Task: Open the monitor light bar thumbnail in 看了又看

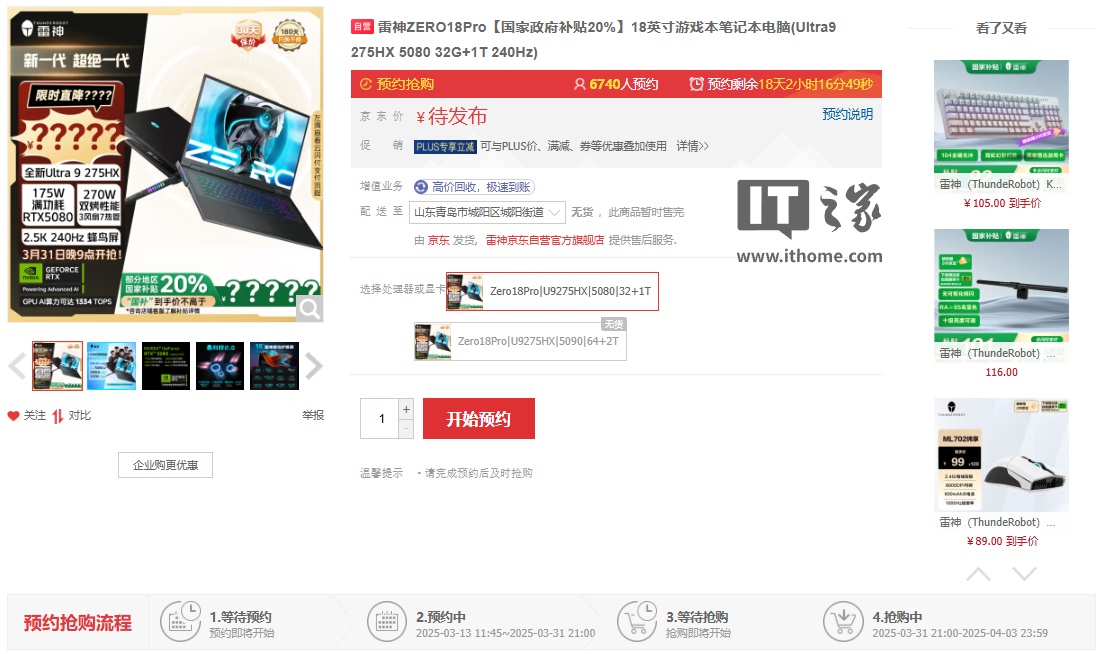Action: pyautogui.click(x=1001, y=285)
